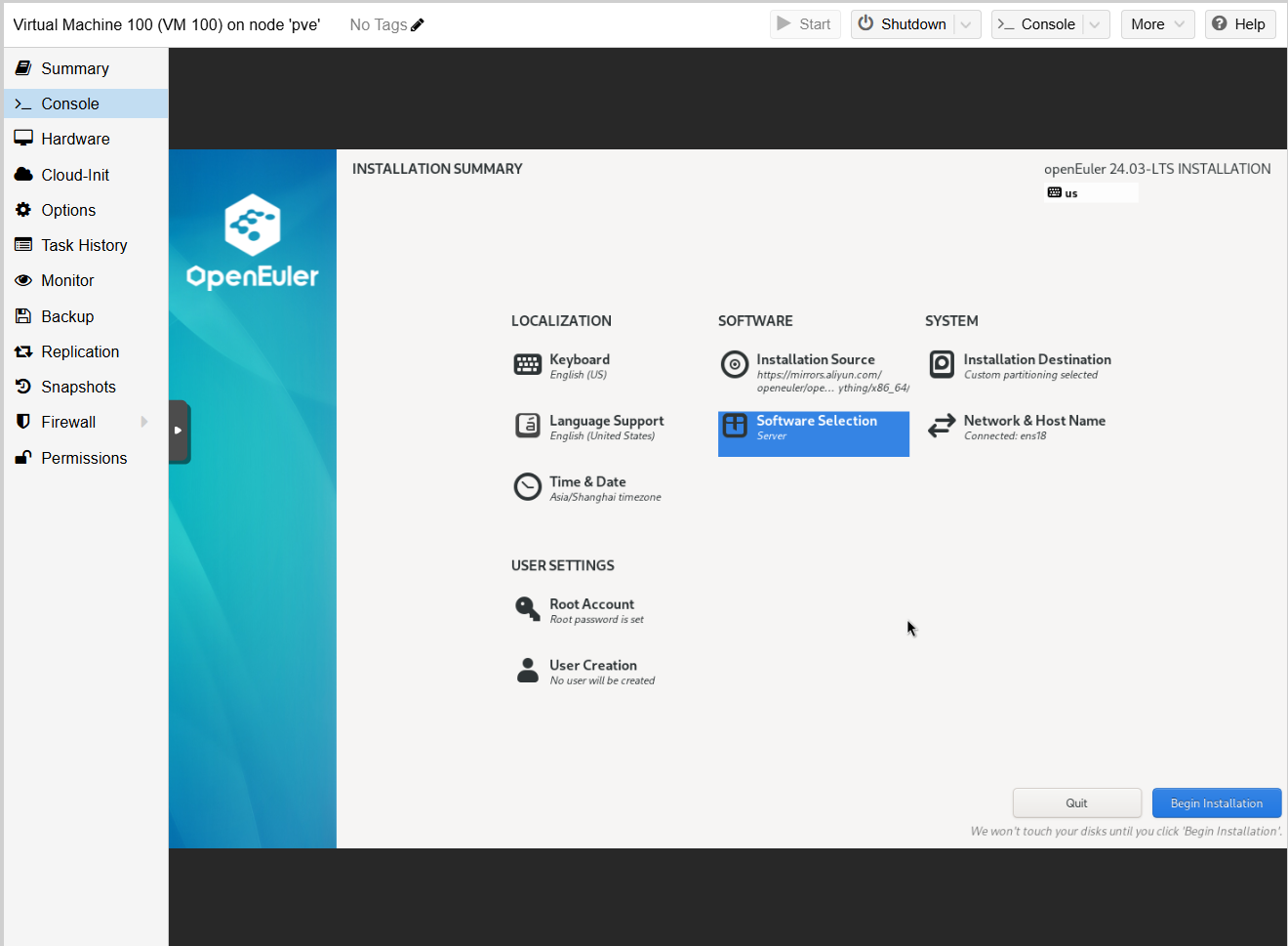Click Begin Installation button
Screen dimensions: 1288x946
pyautogui.click(x=1216, y=803)
